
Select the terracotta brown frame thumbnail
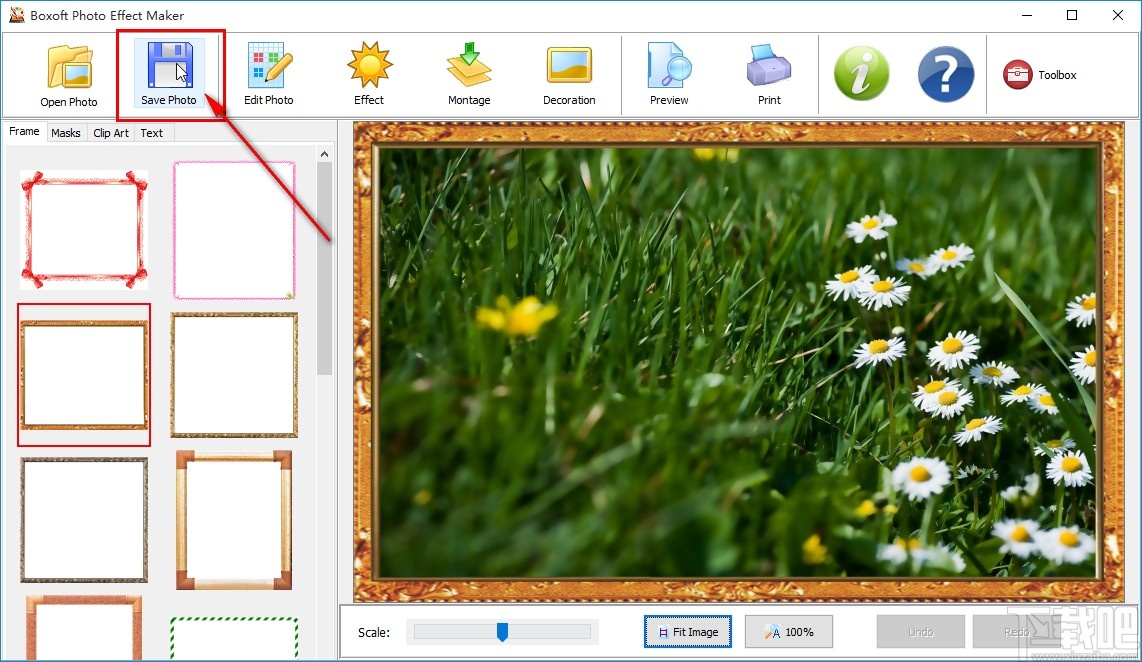[84, 628]
